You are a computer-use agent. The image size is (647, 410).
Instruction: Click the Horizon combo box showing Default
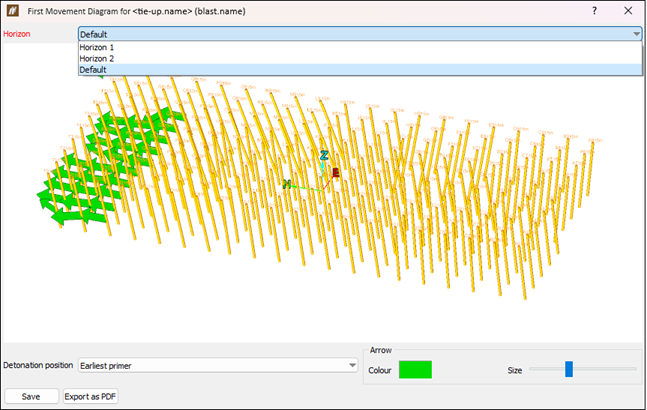[360, 34]
